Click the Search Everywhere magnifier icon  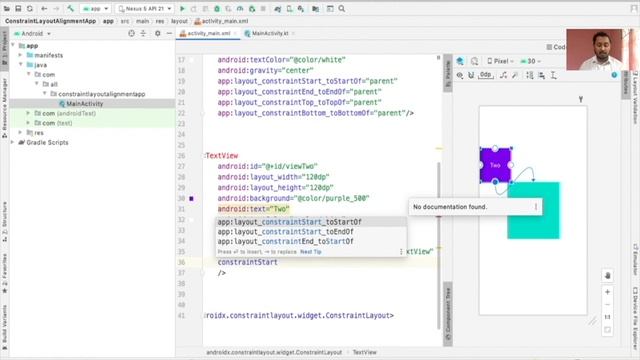point(342,9)
